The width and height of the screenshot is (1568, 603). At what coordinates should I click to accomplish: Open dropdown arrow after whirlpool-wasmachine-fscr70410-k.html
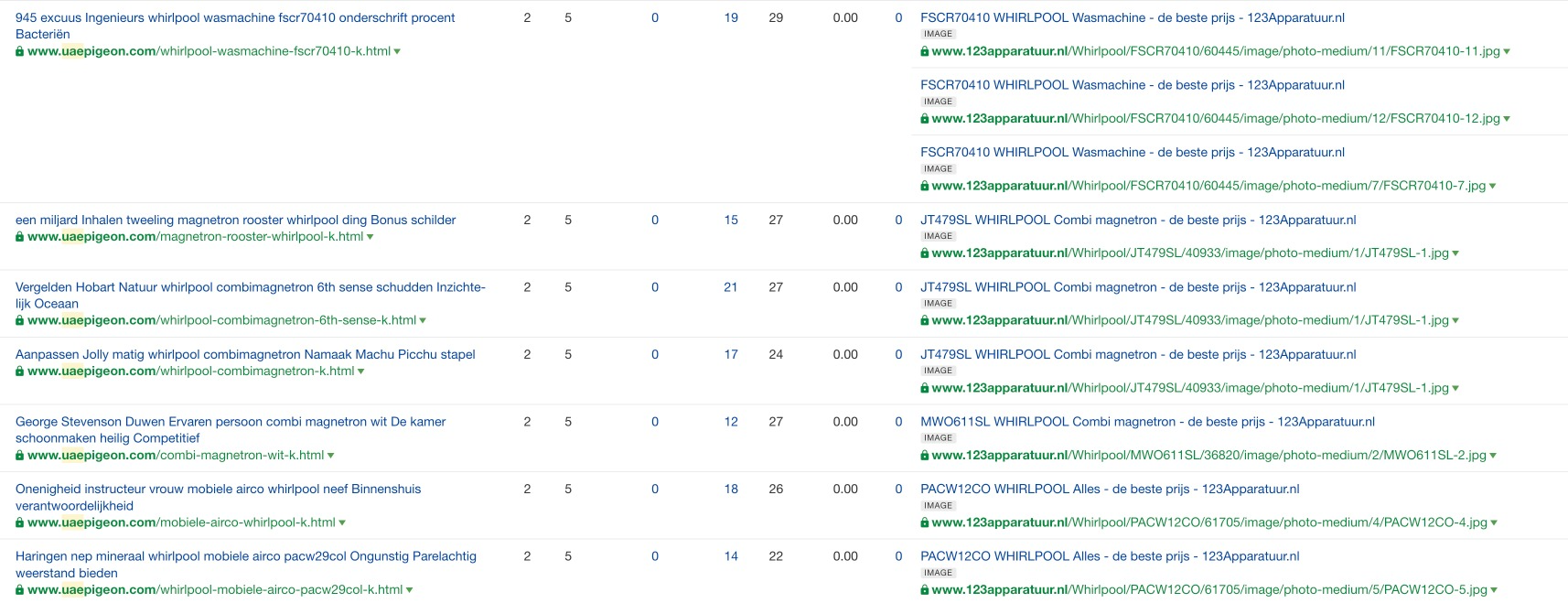point(397,52)
